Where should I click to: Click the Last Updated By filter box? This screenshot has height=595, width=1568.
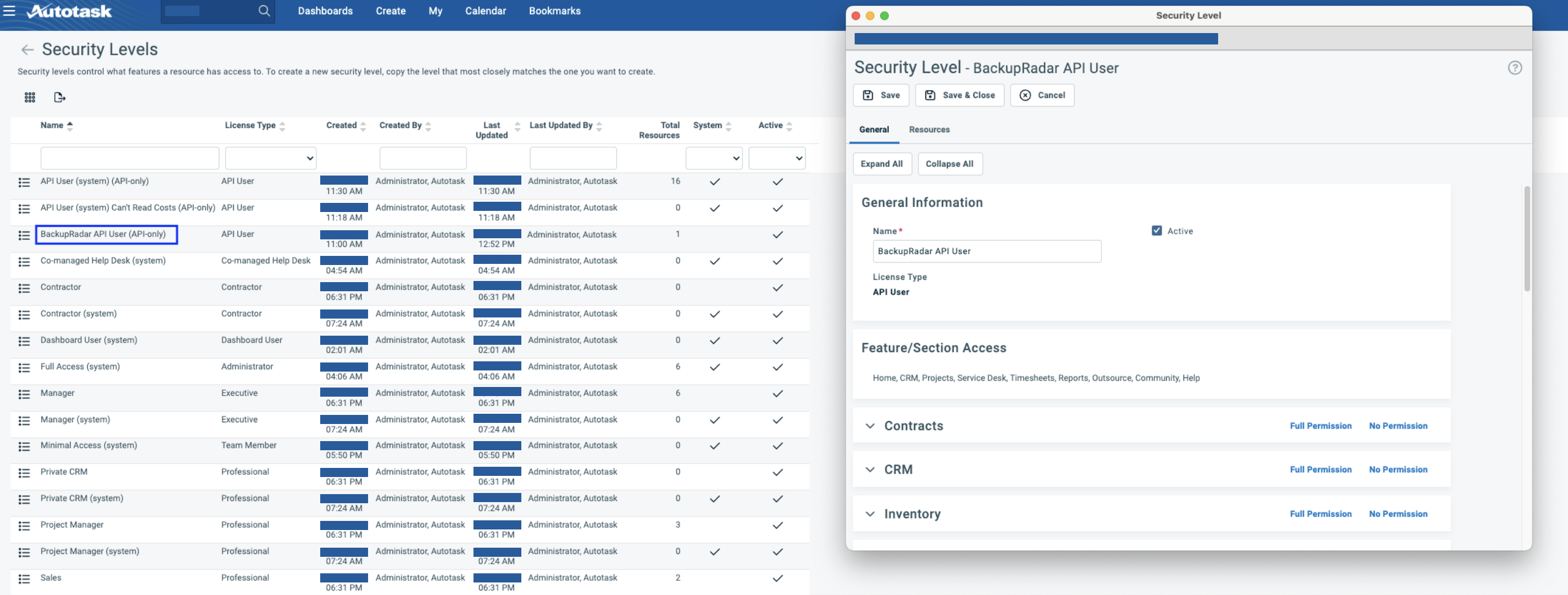pos(573,158)
